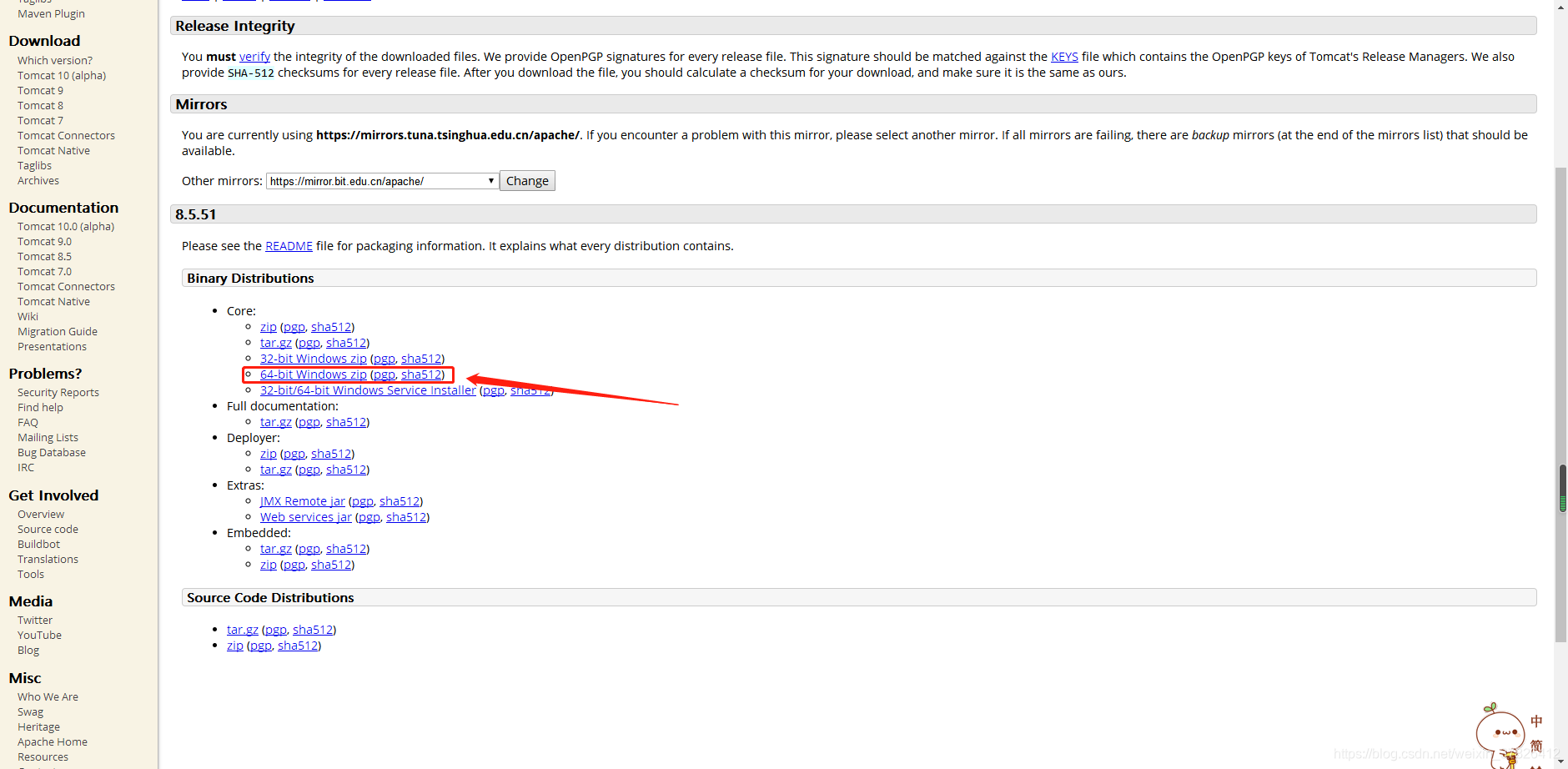Screen dimensions: 1568x769
Task: Download the 32-bit/64-bit Windows Service Installer
Action: coord(368,390)
